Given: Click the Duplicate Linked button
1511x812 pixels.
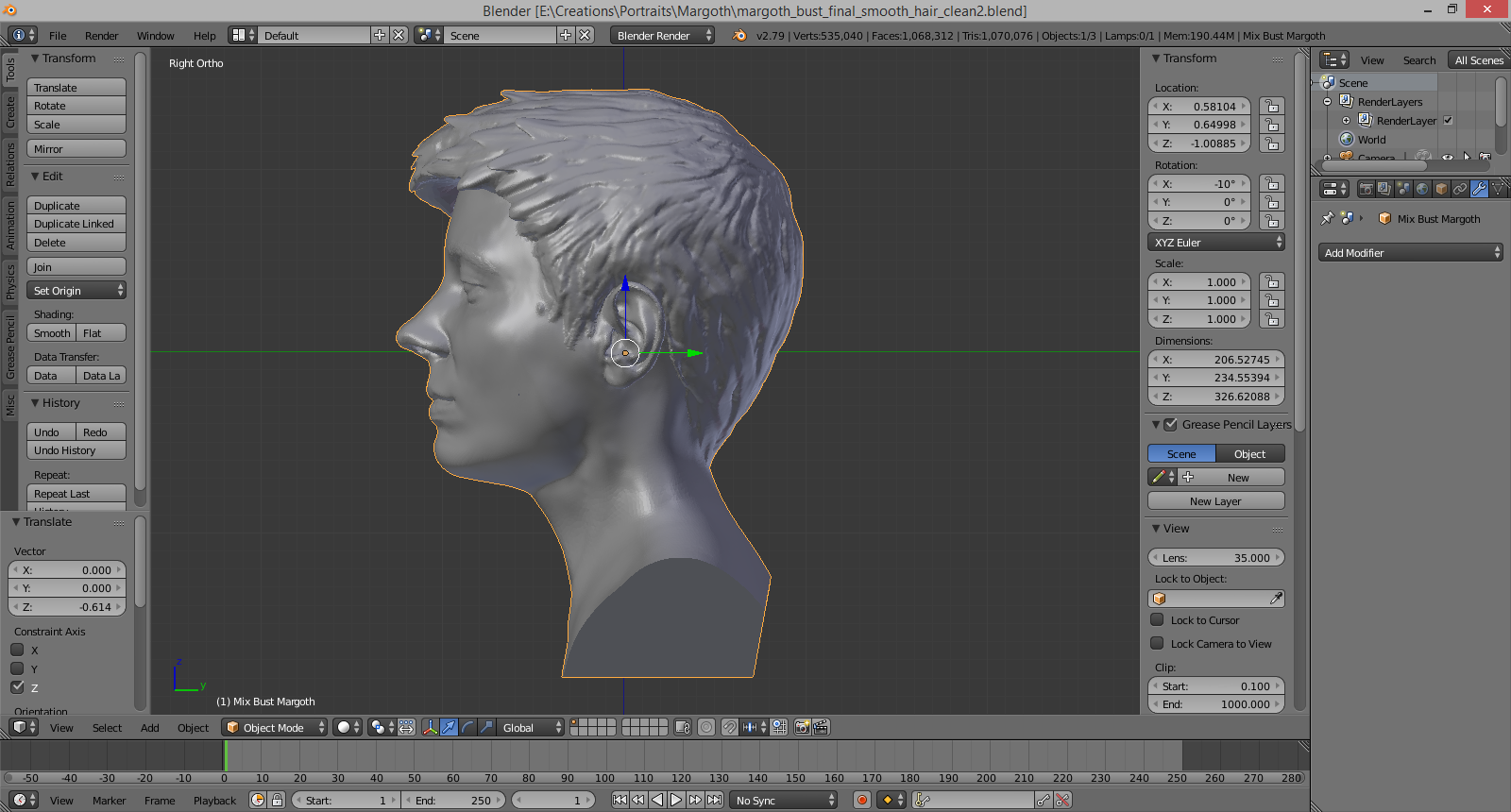Looking at the screenshot, I should (x=76, y=224).
